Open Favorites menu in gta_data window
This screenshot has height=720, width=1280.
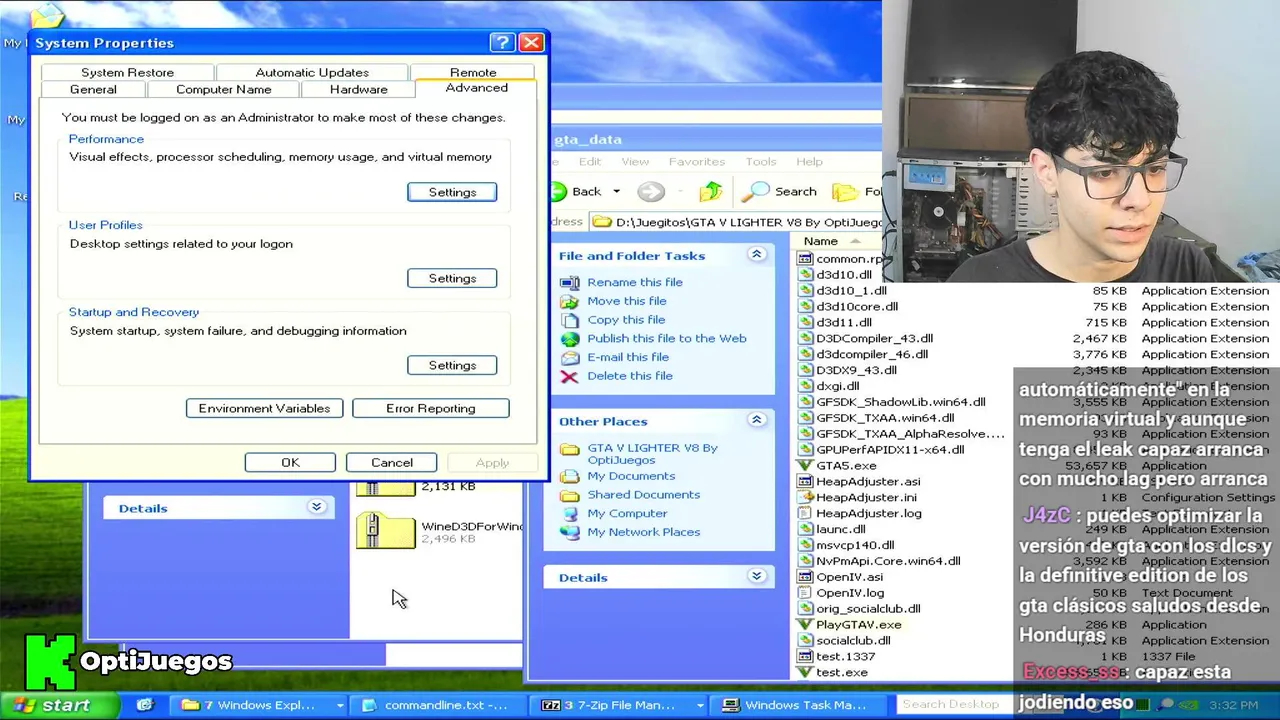click(x=697, y=161)
